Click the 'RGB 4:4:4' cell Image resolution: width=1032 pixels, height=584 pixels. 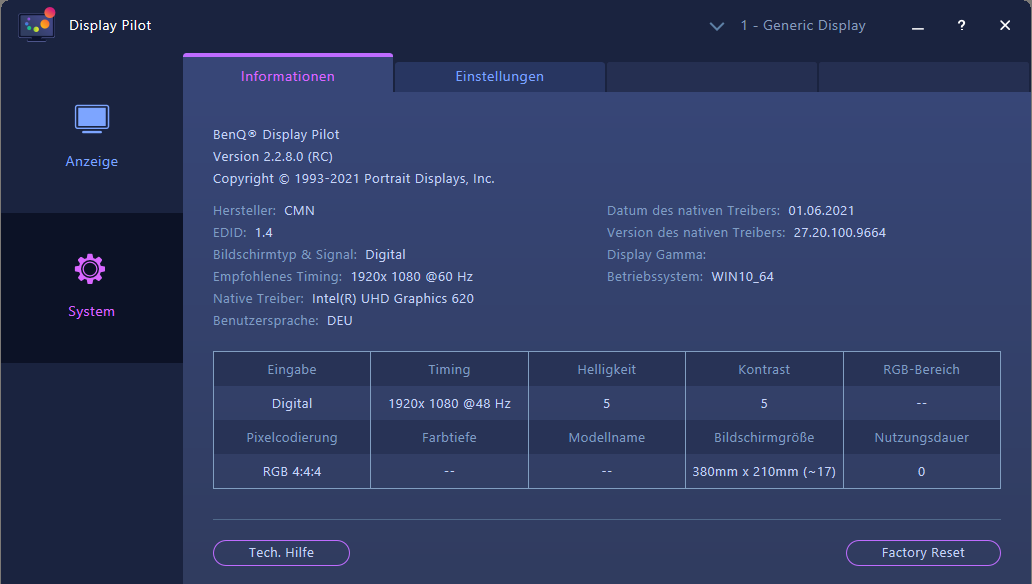[292, 471]
